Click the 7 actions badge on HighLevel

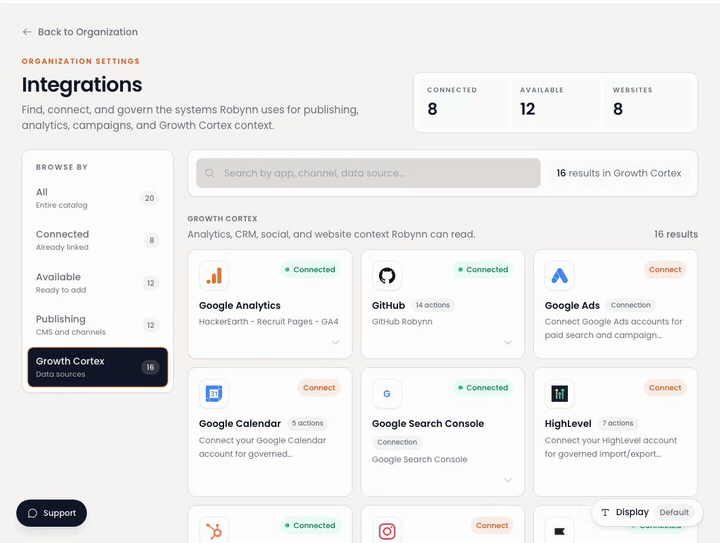618,423
